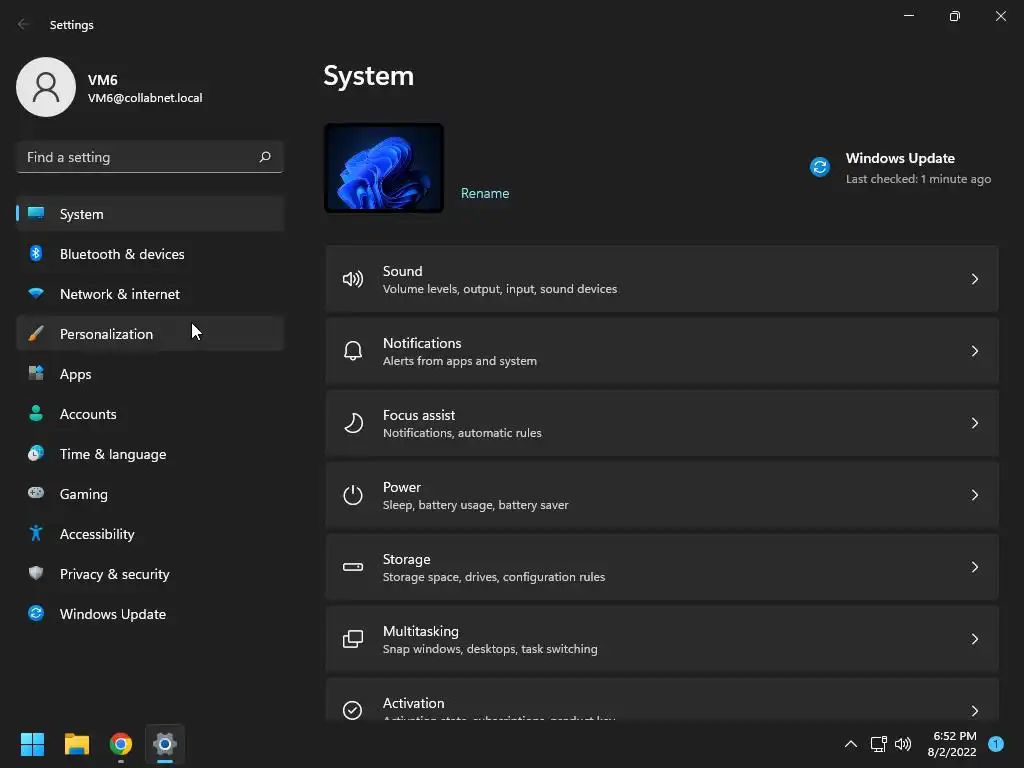Open Chrome from the taskbar
The width and height of the screenshot is (1024, 768).
coord(121,744)
